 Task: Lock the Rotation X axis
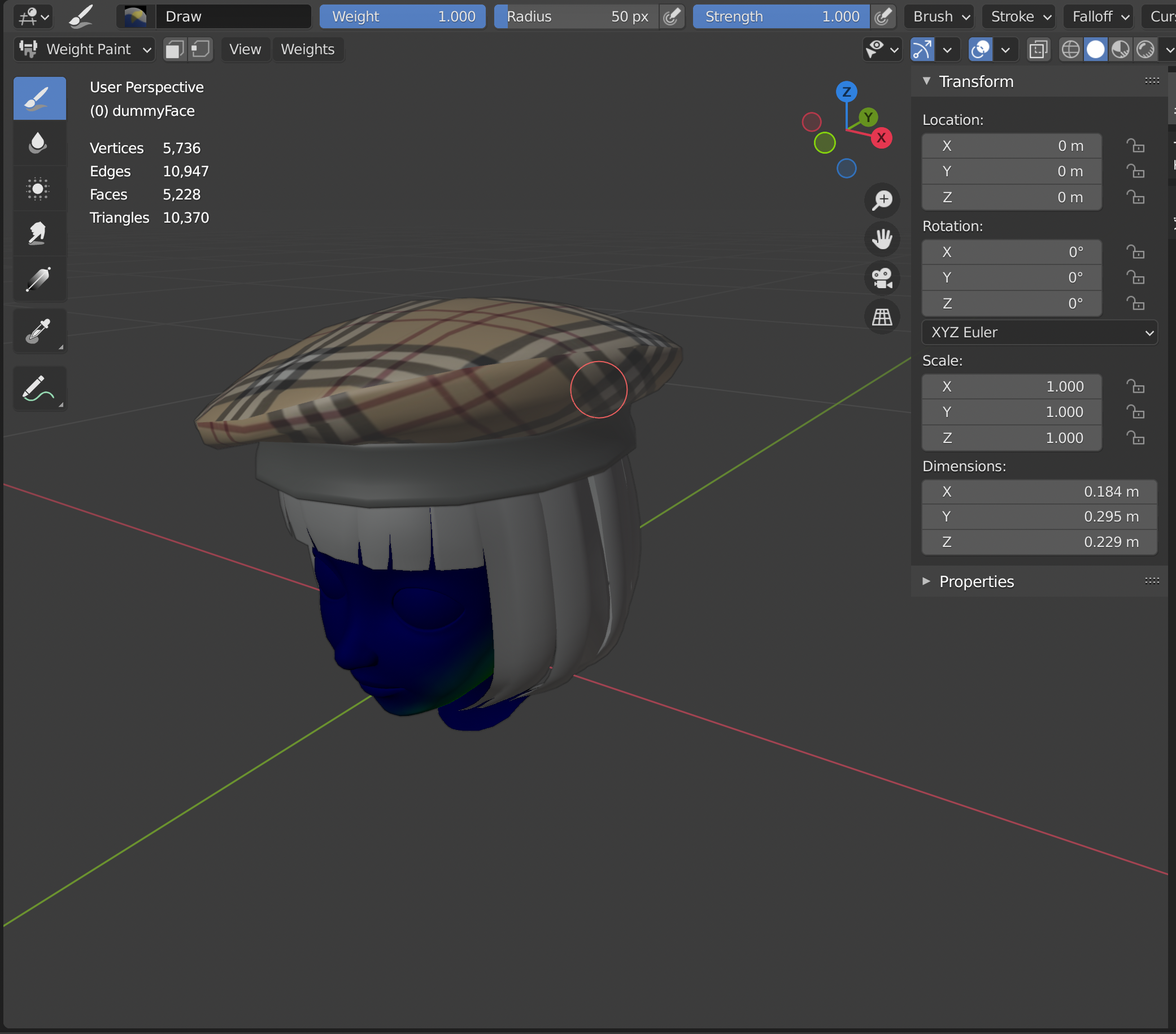tap(1135, 252)
